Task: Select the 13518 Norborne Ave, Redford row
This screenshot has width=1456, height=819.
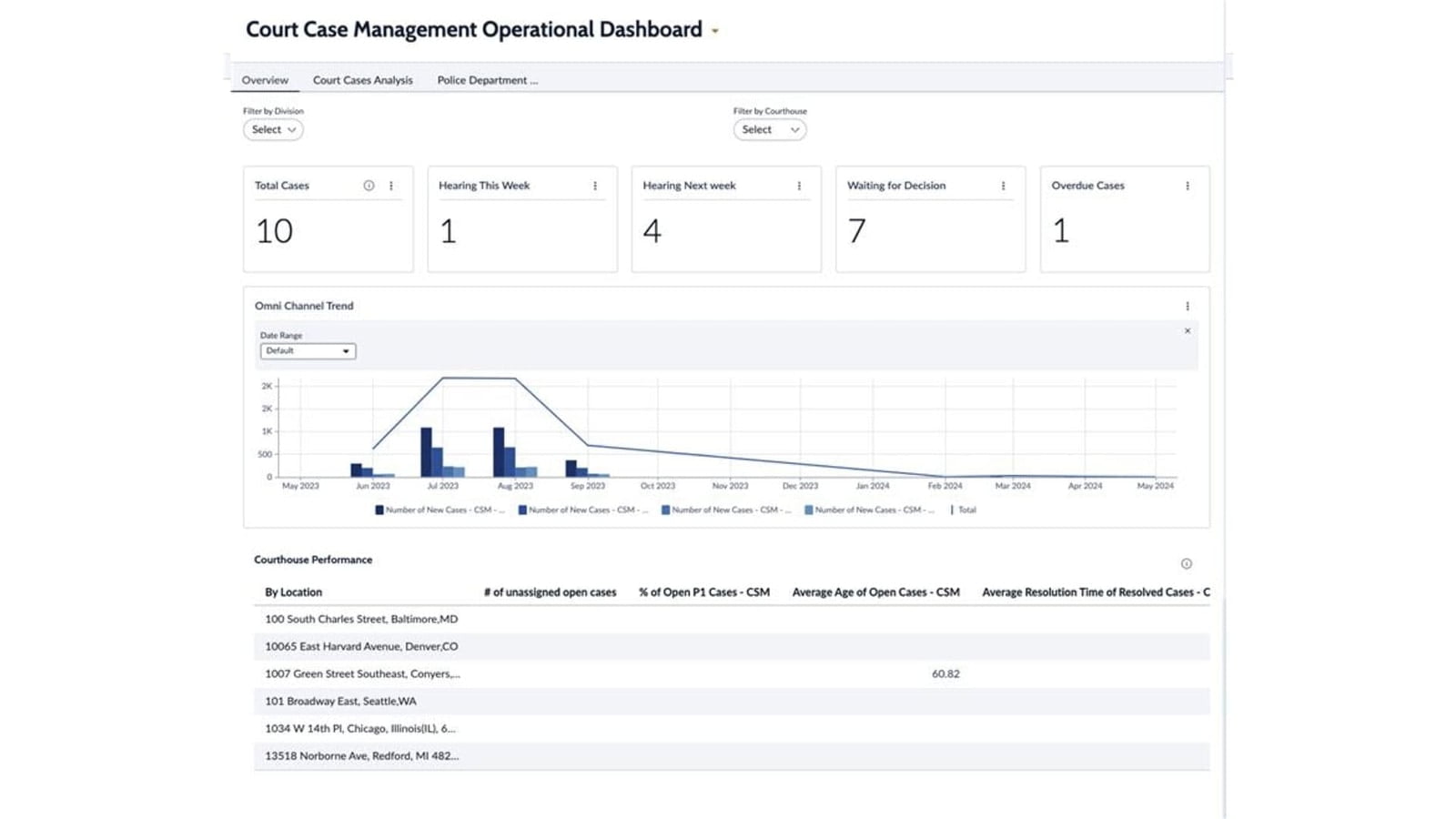Action: pyautogui.click(x=732, y=756)
